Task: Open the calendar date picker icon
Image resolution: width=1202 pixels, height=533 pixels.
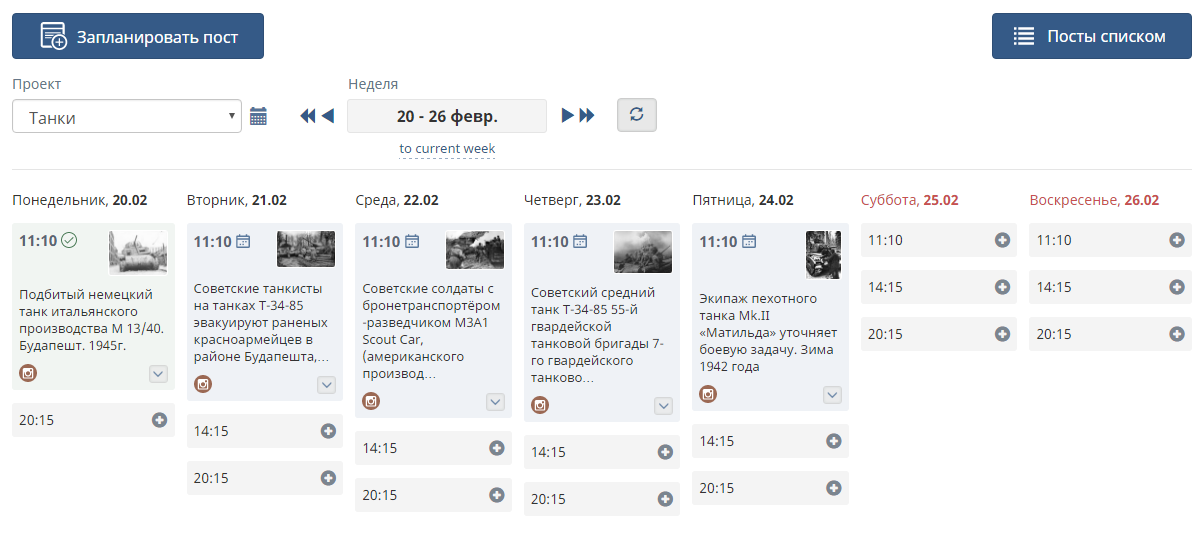Action: tap(258, 116)
